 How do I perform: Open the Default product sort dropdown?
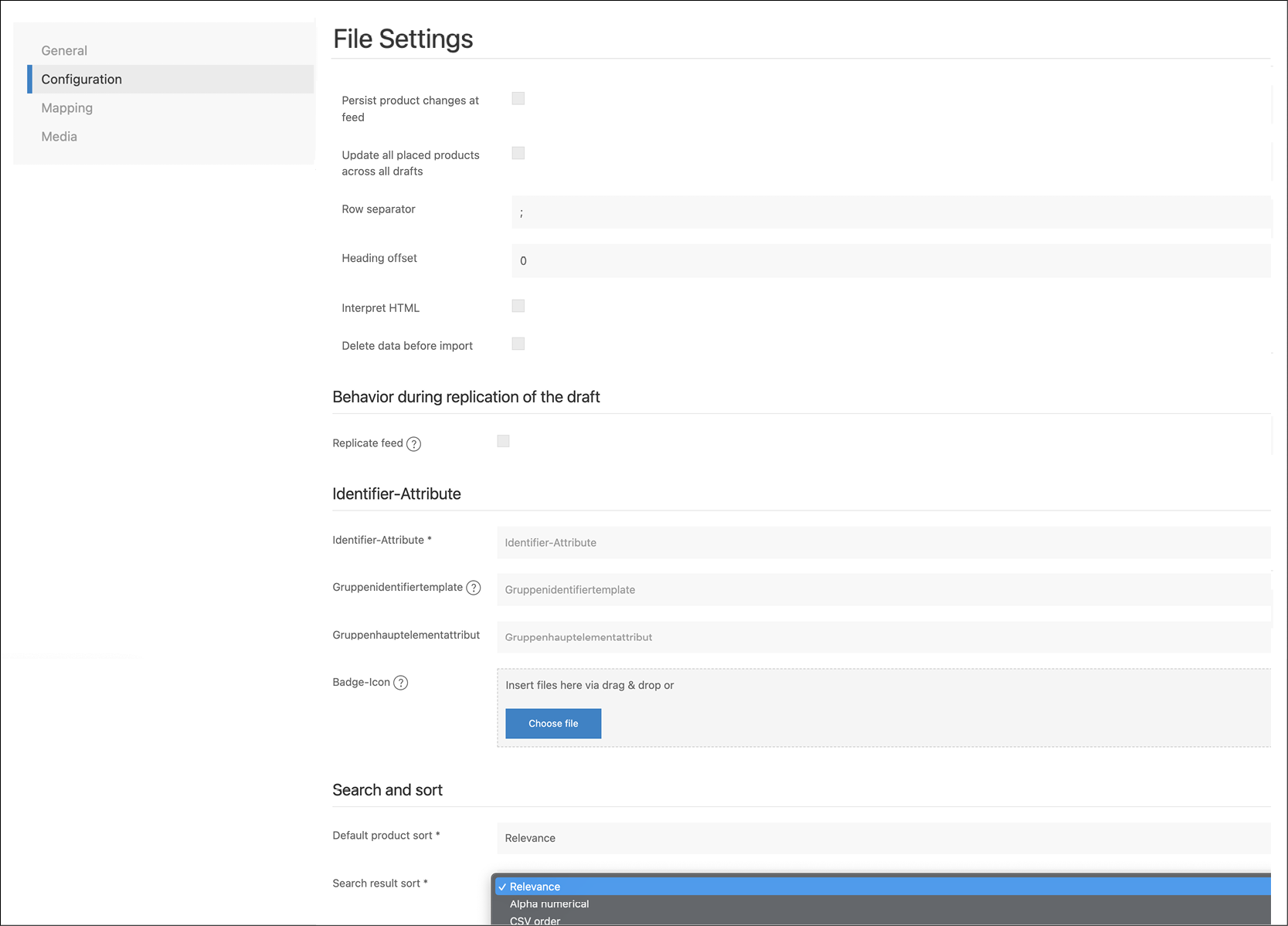(883, 838)
